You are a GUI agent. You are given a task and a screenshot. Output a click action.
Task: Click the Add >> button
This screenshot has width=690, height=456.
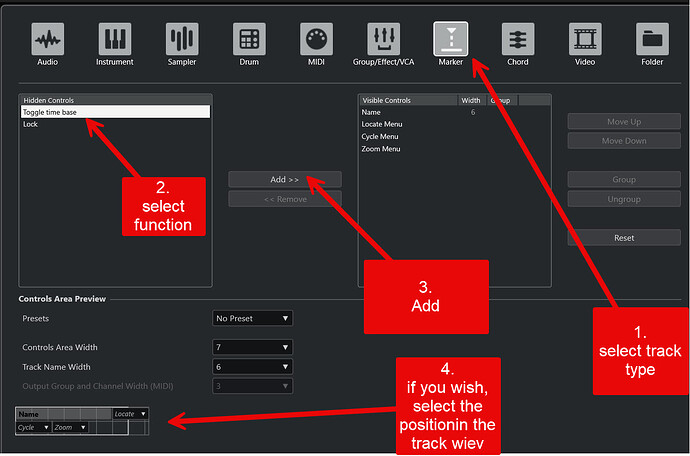pyautogui.click(x=285, y=180)
